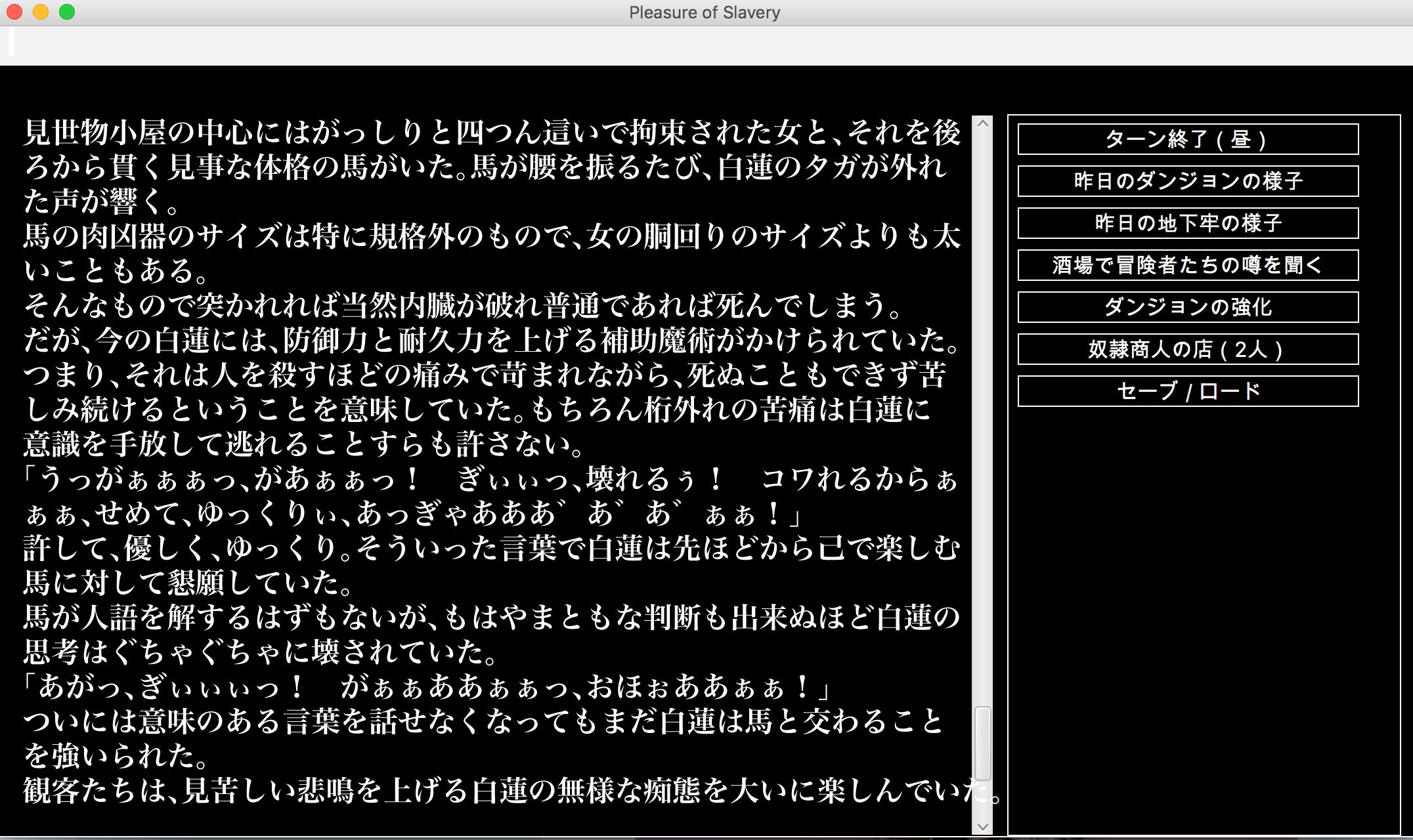Image resolution: width=1413 pixels, height=840 pixels.
Task: Click the text pane scrollbar thumb
Action: [x=982, y=743]
